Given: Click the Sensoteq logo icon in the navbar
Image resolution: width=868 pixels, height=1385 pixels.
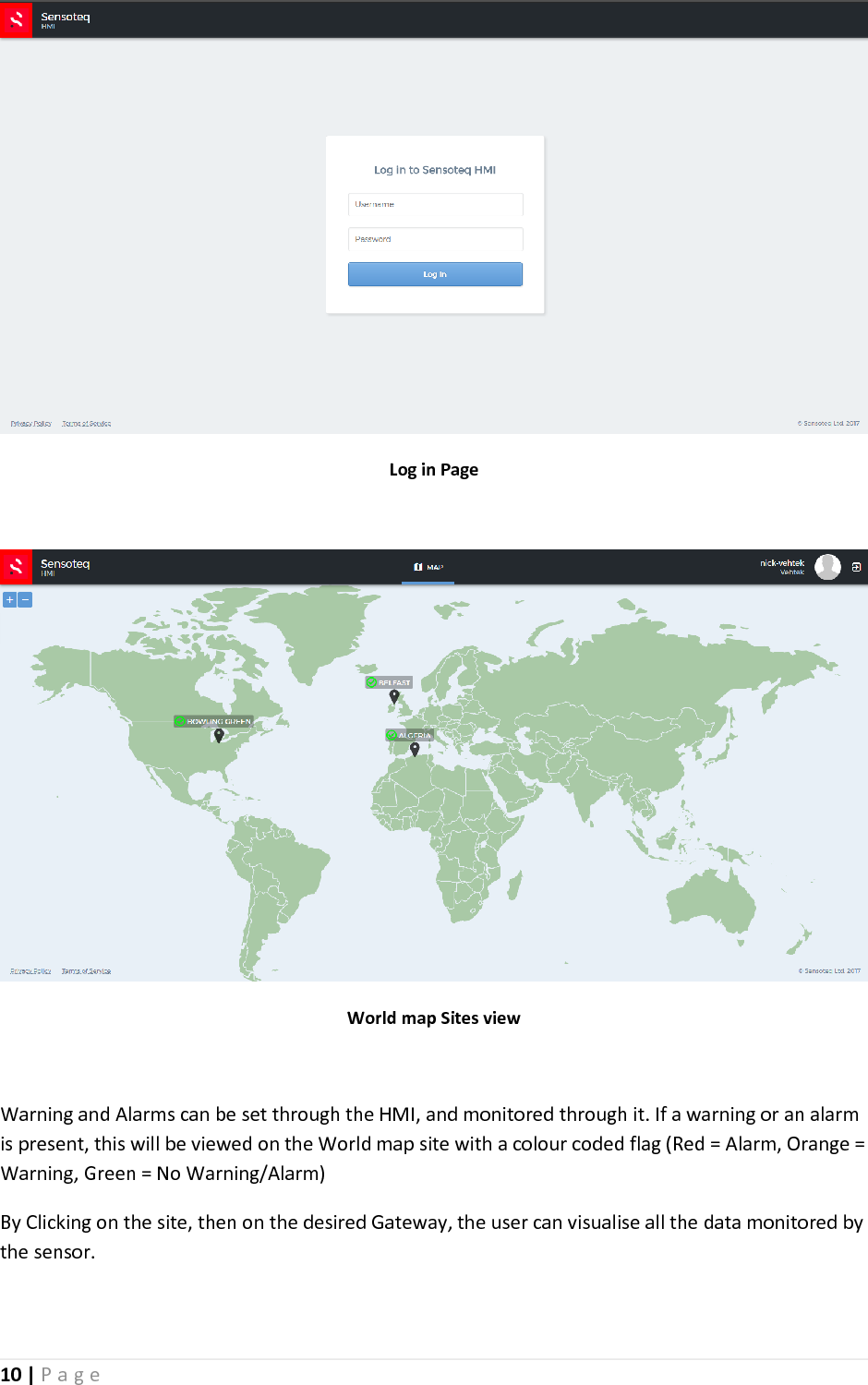Looking at the screenshot, I should (x=16, y=566).
